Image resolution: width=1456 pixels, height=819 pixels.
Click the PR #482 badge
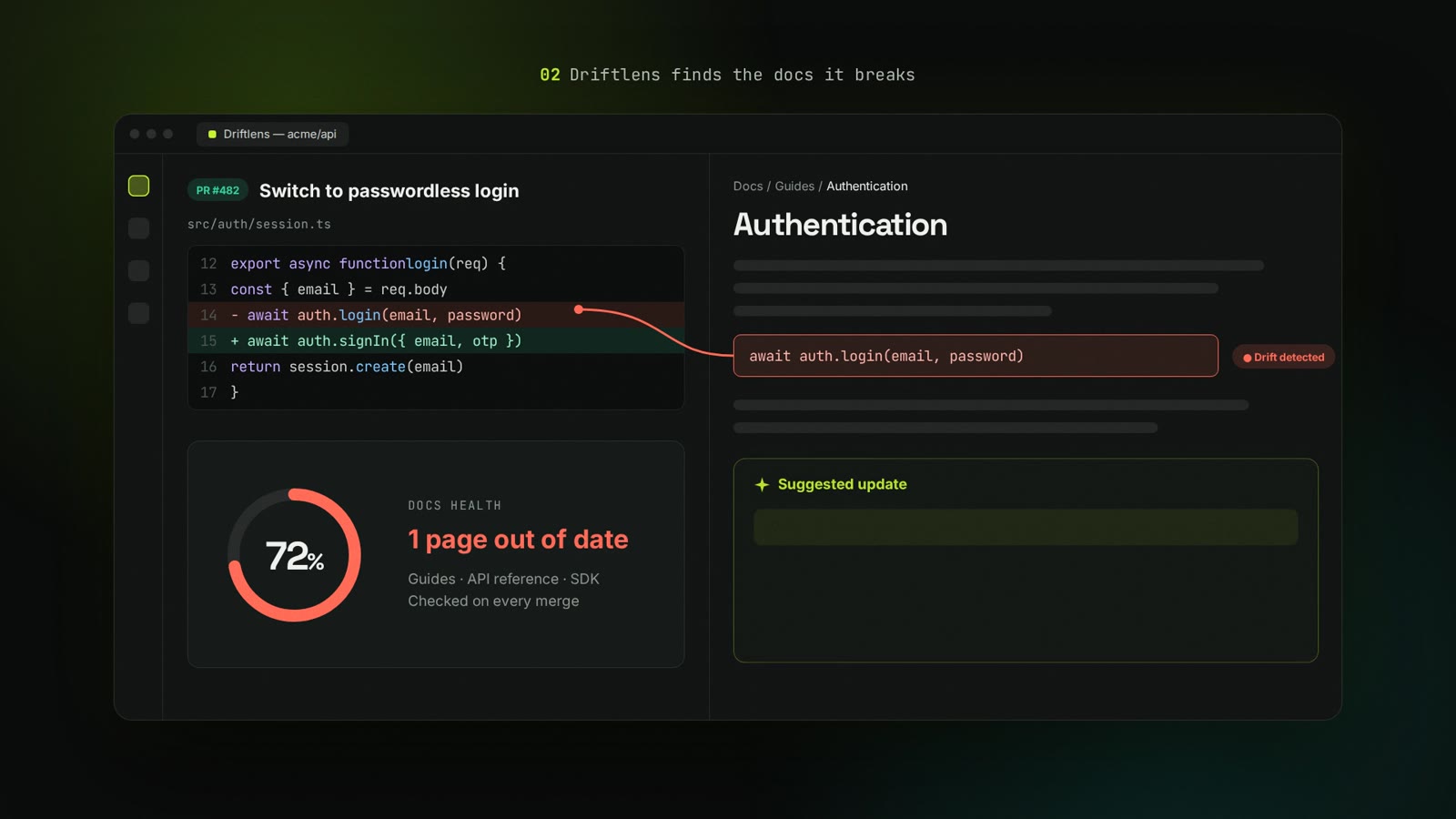point(217,190)
